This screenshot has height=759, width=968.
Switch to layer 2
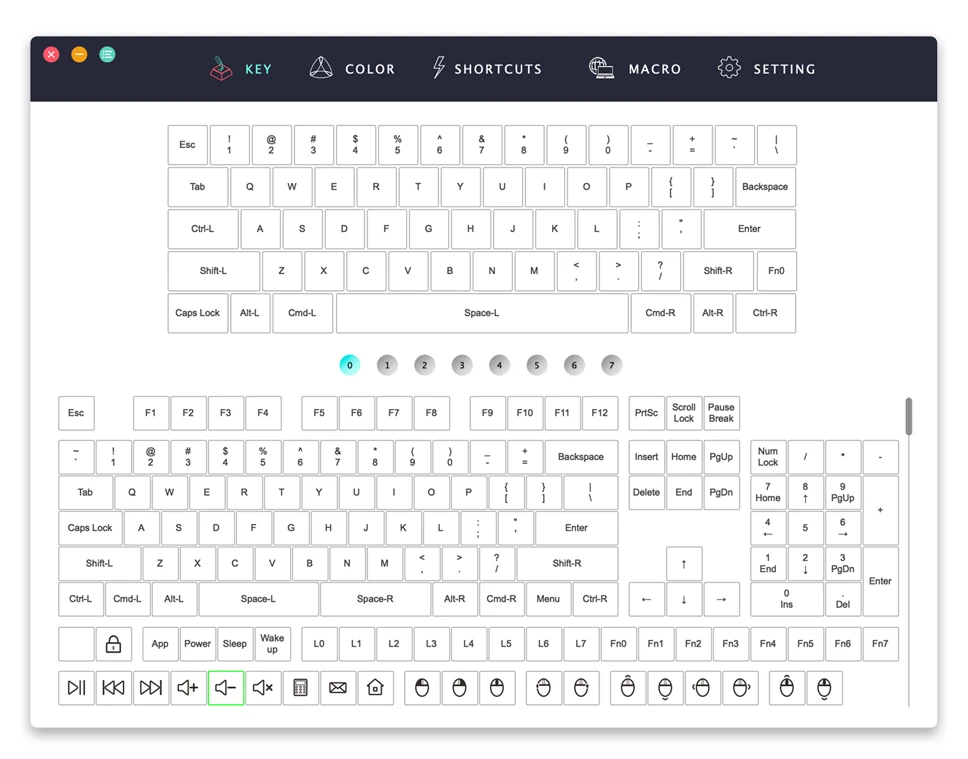(x=424, y=365)
